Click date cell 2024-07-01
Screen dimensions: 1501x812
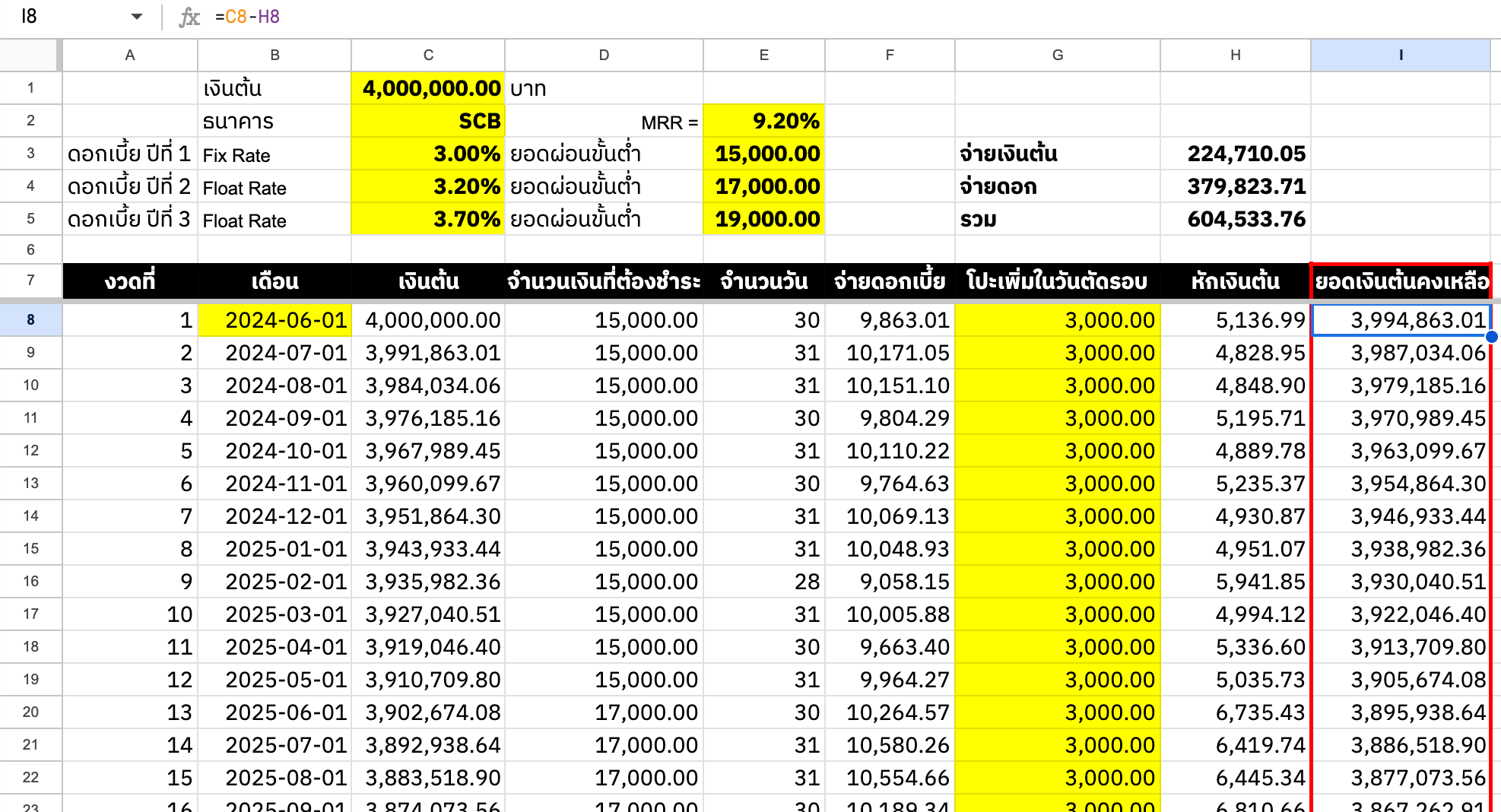pos(274,353)
